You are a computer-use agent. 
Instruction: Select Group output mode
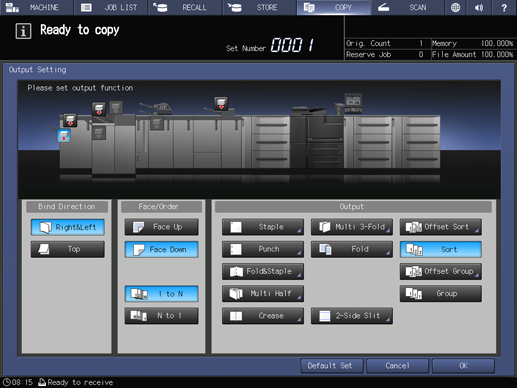[x=441, y=294]
